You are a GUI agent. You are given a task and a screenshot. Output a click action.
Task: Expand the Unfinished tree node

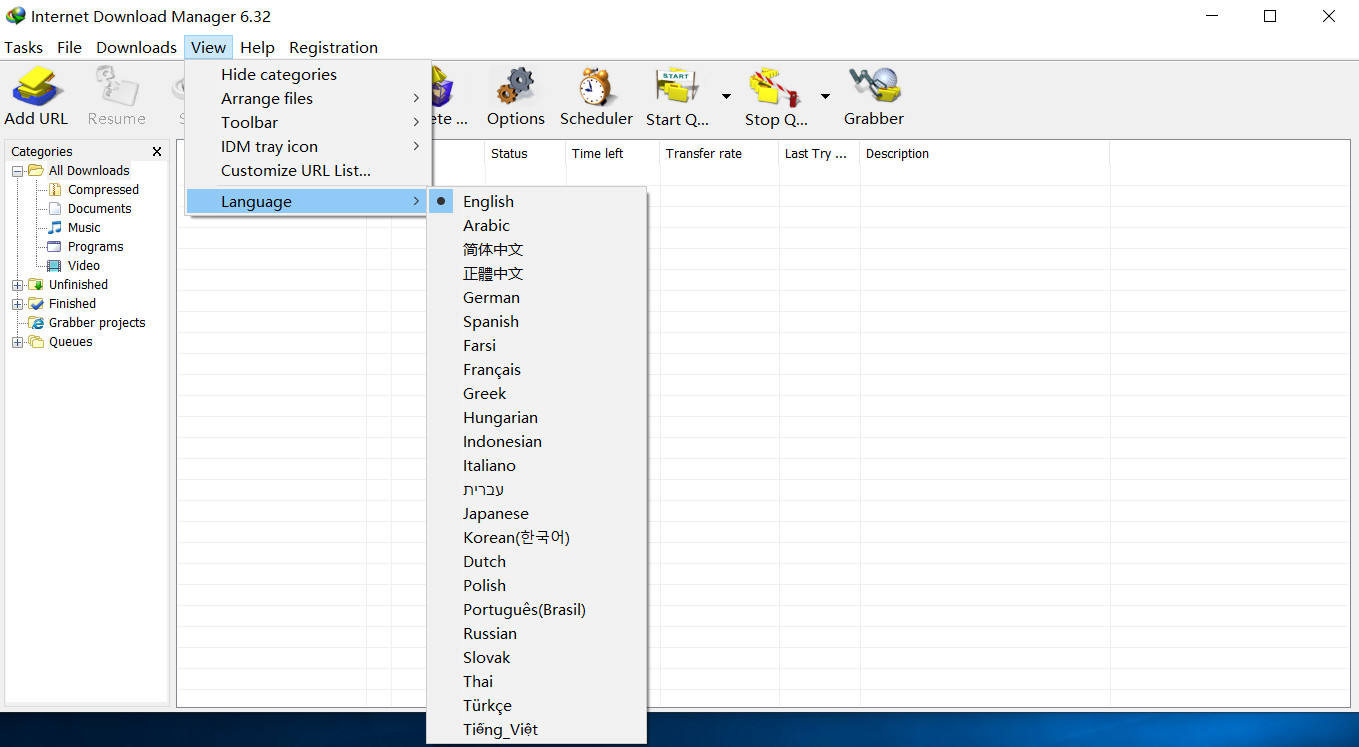(17, 285)
